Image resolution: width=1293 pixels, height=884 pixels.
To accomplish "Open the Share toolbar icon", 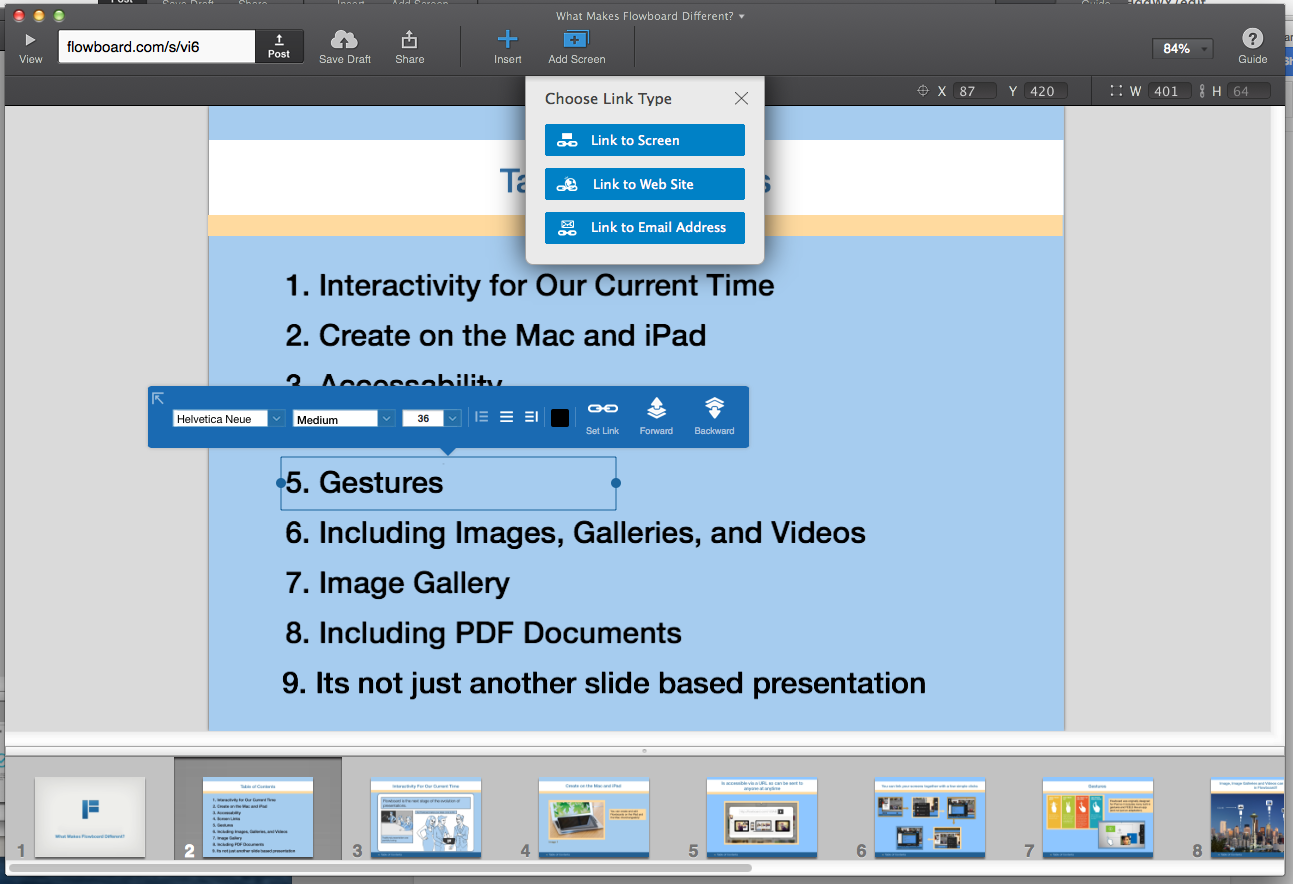I will click(x=409, y=39).
